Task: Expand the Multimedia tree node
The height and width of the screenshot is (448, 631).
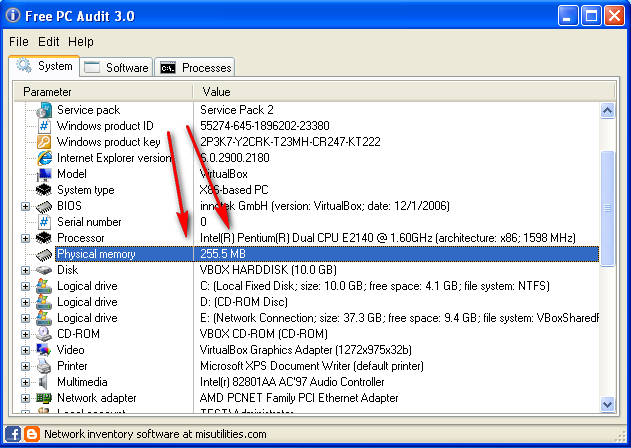Action: point(25,382)
